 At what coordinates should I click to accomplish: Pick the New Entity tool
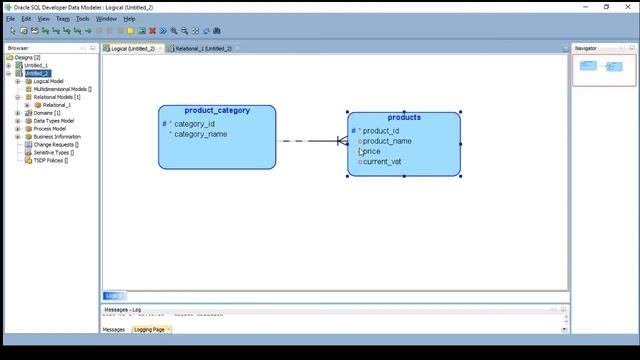click(x=24, y=31)
